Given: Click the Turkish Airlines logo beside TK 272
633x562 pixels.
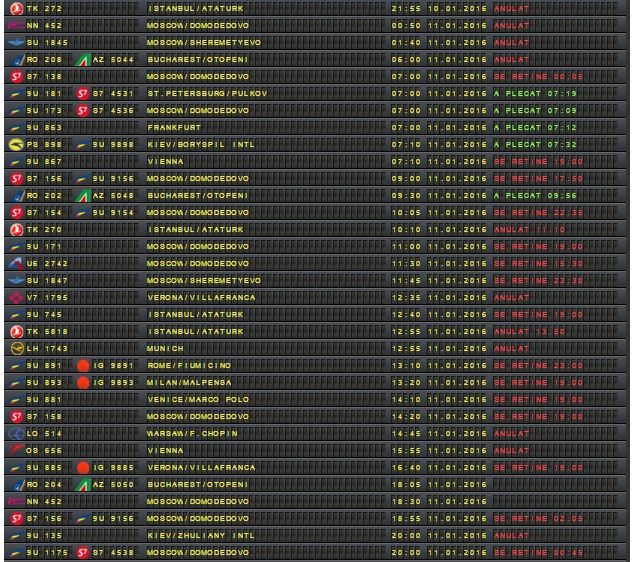Looking at the screenshot, I should pos(16,8).
